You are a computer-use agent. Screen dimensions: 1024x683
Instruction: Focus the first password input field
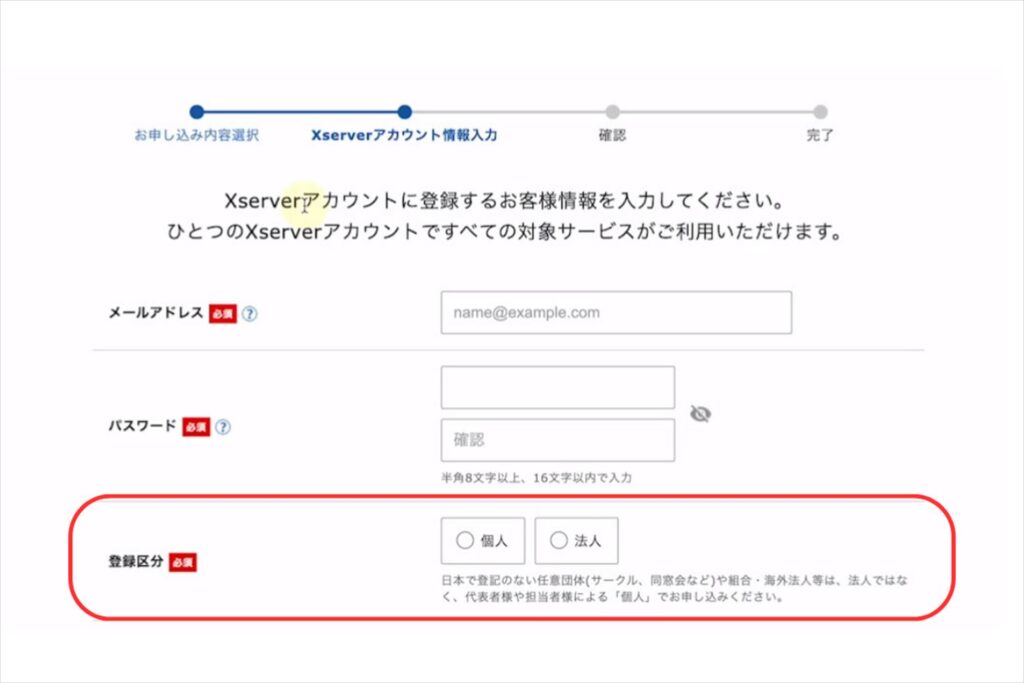point(558,387)
